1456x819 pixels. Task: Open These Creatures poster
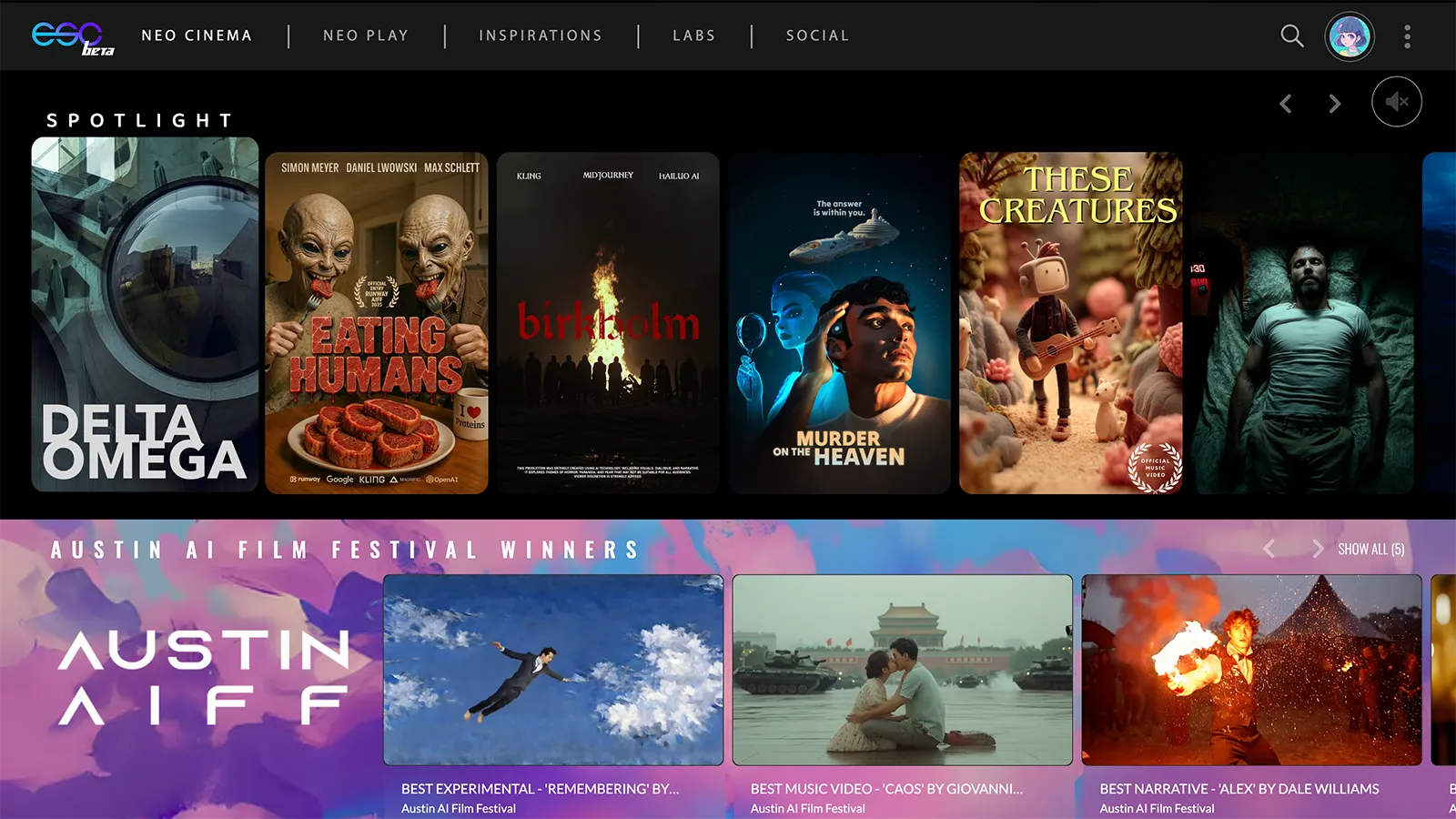pos(1071,323)
